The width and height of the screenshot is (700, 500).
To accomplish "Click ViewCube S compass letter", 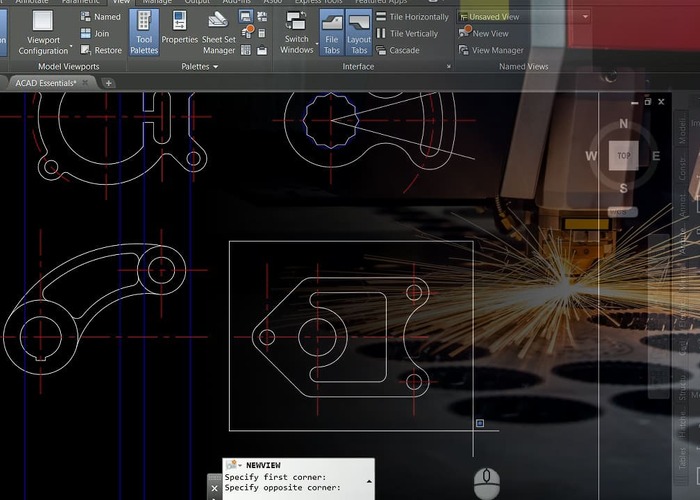I will (624, 188).
